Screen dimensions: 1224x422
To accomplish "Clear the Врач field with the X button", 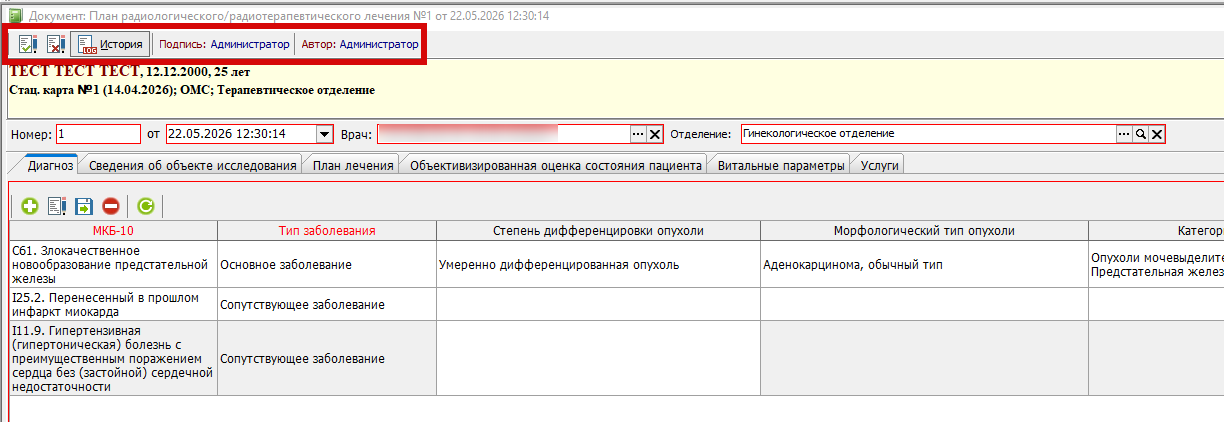I will [655, 134].
